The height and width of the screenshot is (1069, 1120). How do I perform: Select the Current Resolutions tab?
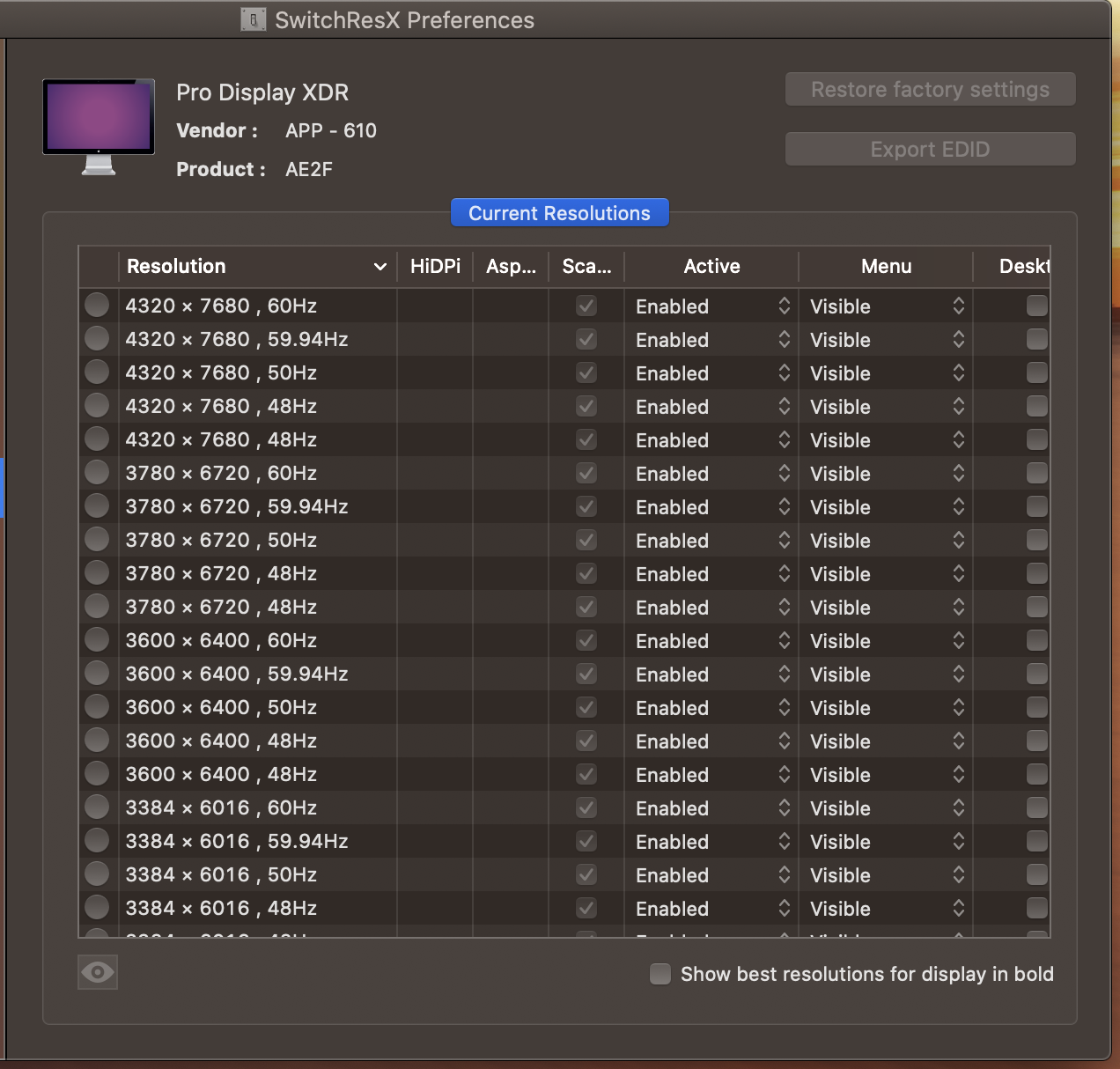560,213
